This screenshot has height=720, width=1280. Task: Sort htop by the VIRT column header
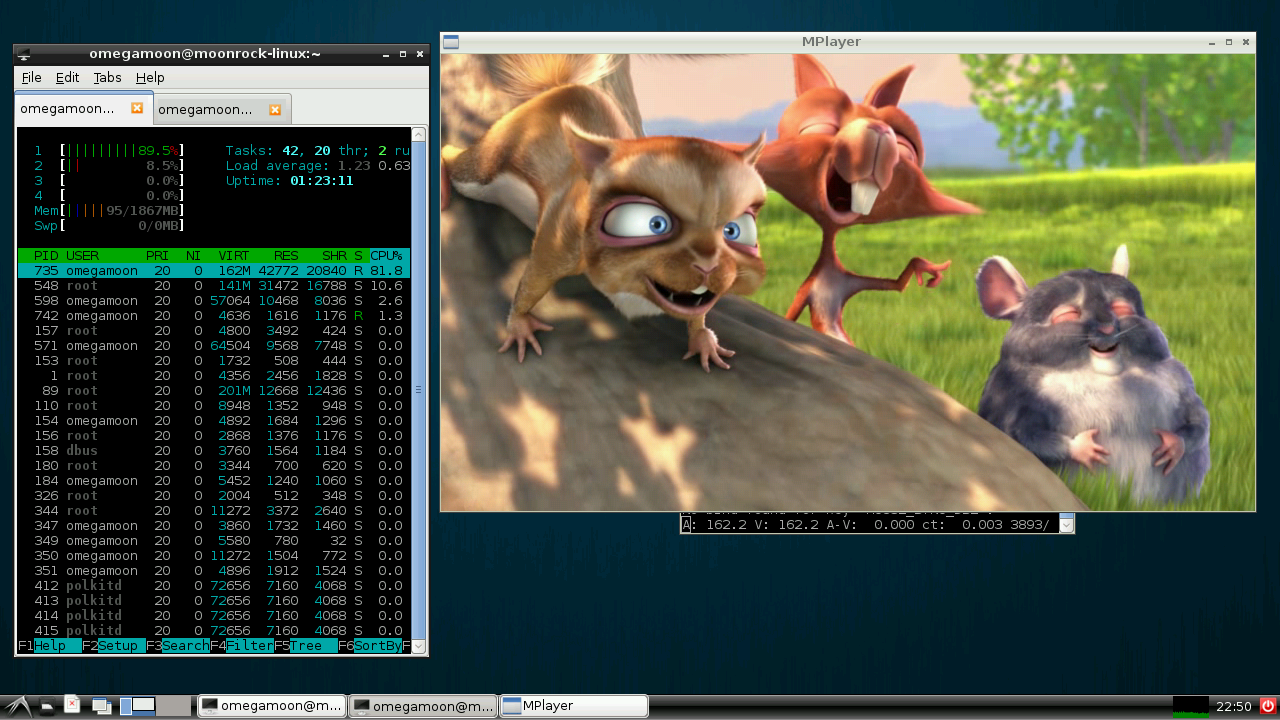click(x=234, y=256)
